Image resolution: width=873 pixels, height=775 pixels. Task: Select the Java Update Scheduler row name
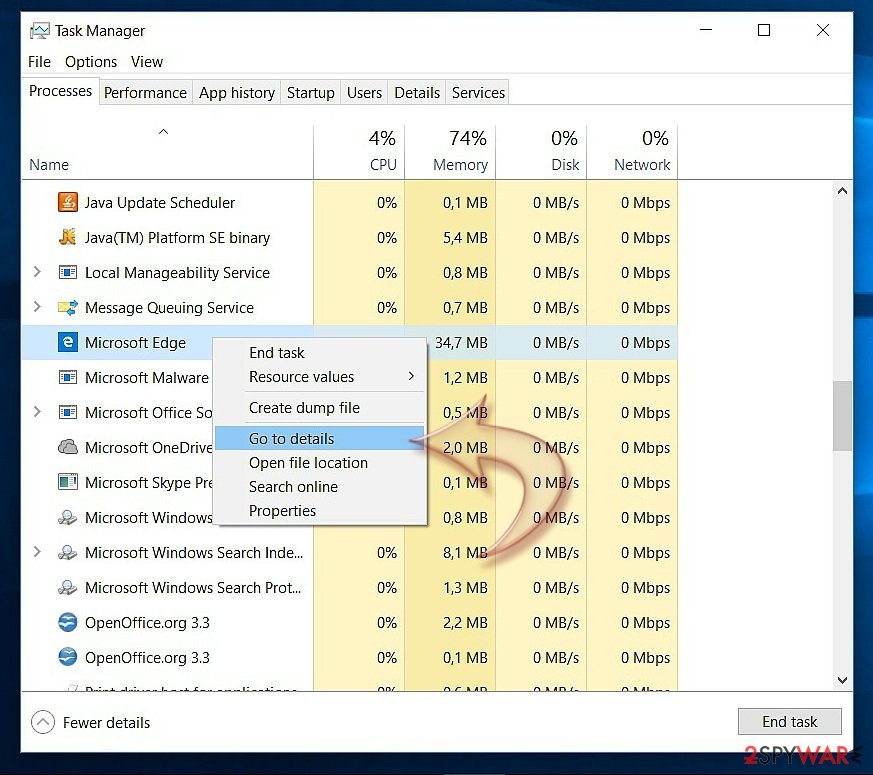[160, 203]
